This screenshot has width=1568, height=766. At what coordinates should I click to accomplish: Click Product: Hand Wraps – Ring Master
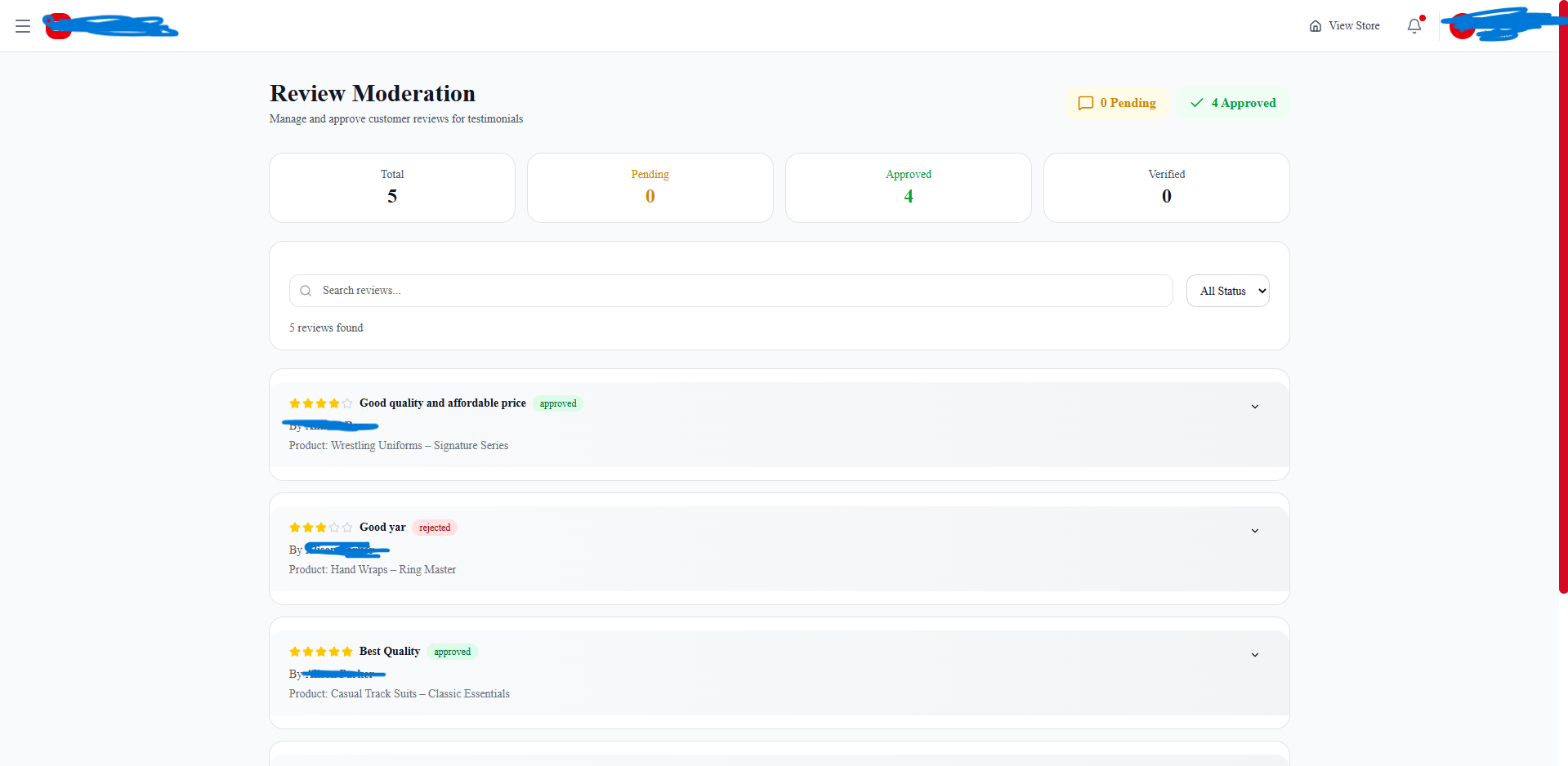pyautogui.click(x=373, y=570)
